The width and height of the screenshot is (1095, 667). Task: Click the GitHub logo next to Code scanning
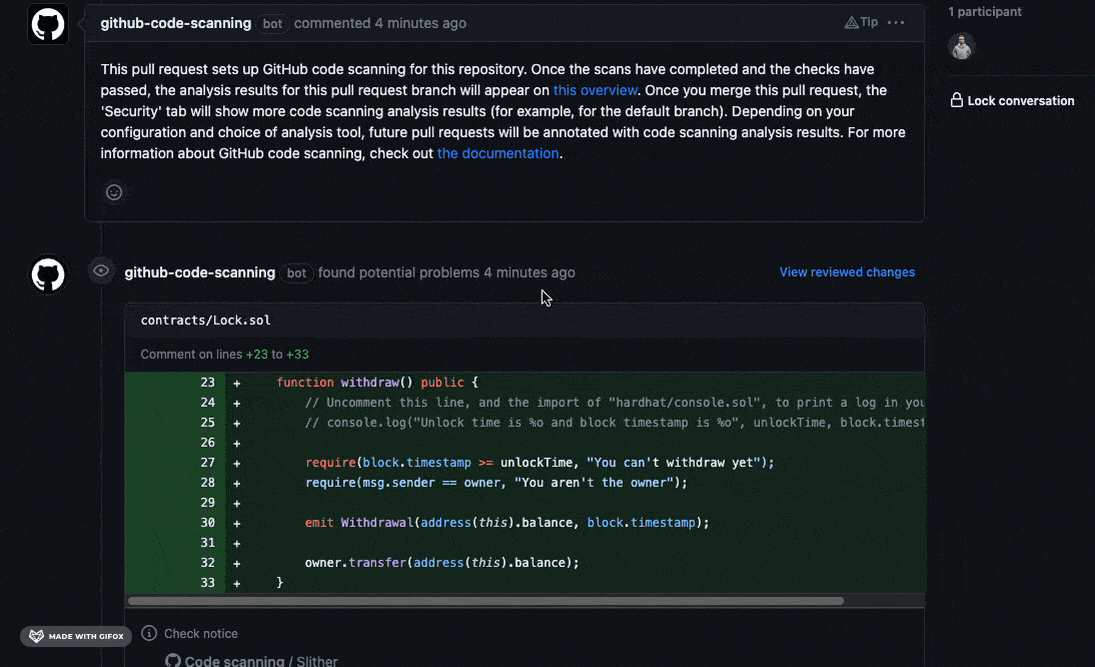point(173,661)
